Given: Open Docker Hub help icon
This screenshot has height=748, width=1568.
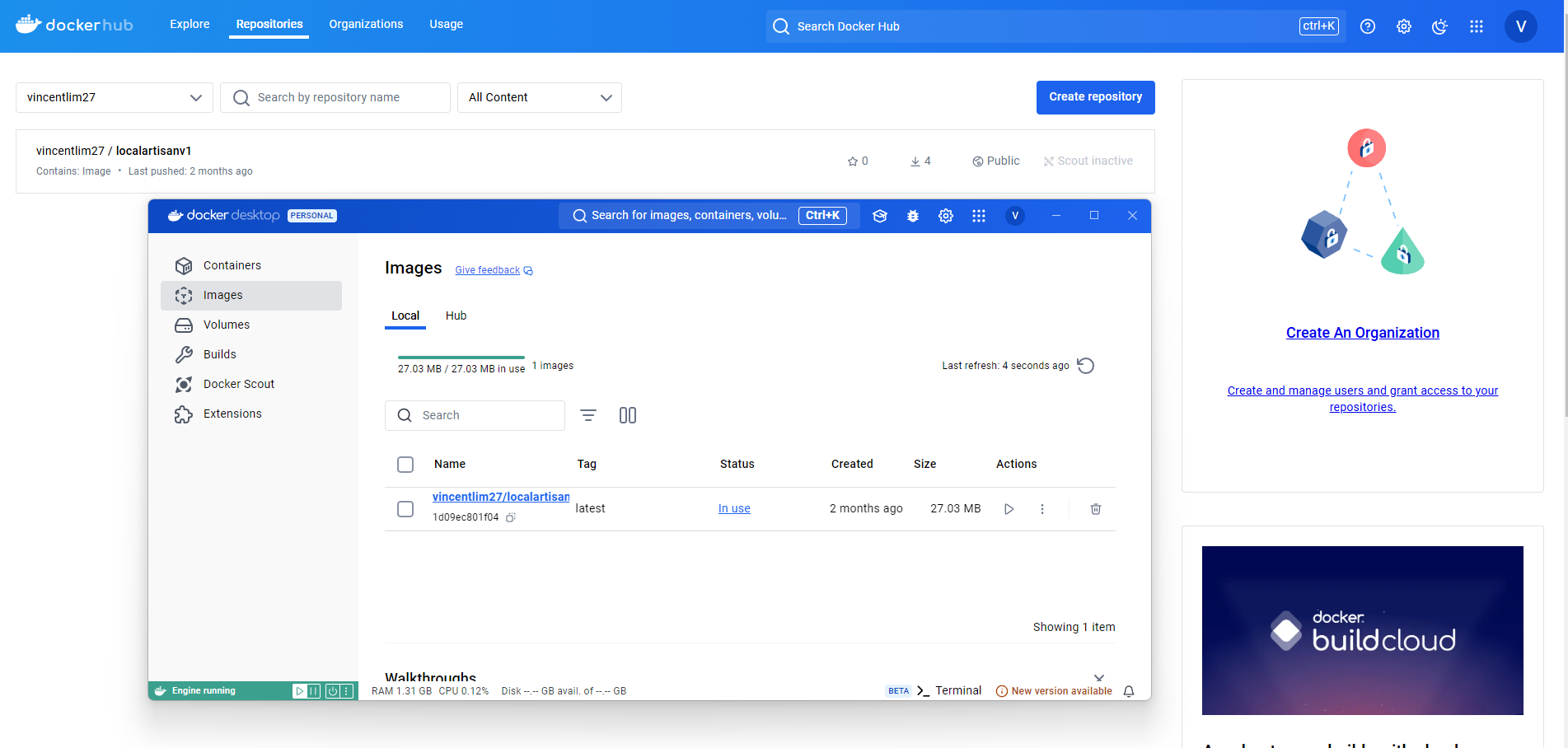Looking at the screenshot, I should point(1368,26).
